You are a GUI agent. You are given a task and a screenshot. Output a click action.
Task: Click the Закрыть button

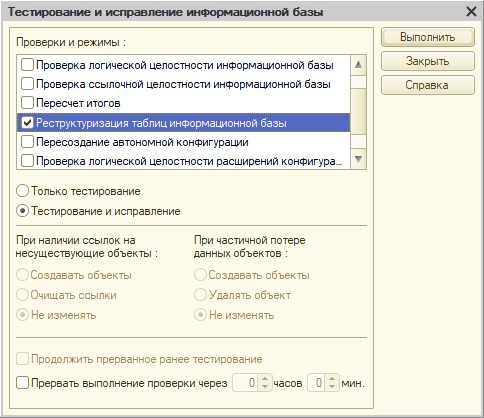(428, 61)
